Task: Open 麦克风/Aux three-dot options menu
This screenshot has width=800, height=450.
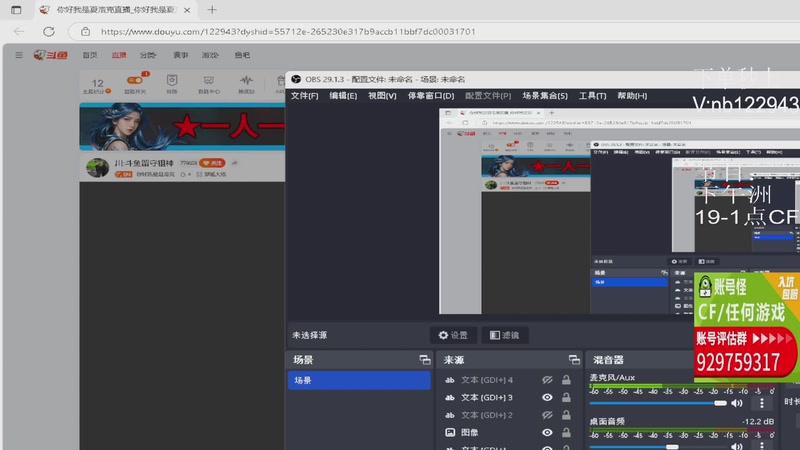Action: tap(762, 403)
